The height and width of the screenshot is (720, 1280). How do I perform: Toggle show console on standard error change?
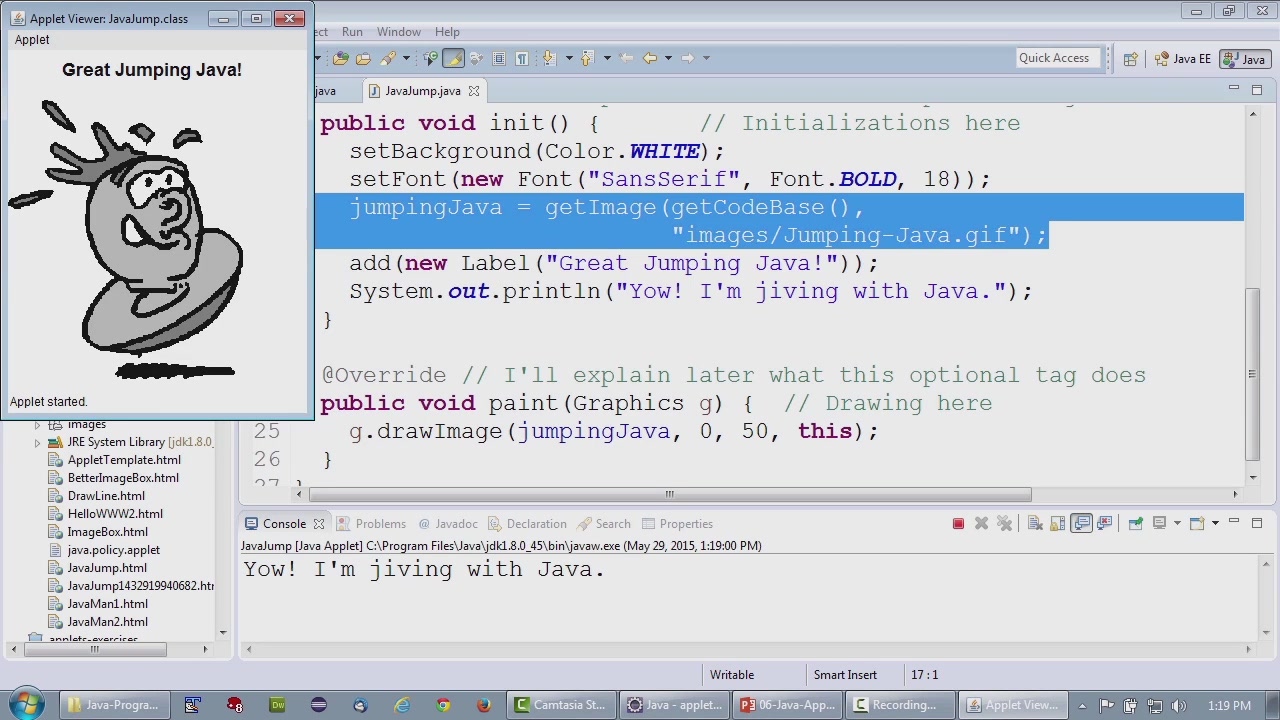tap(1104, 523)
